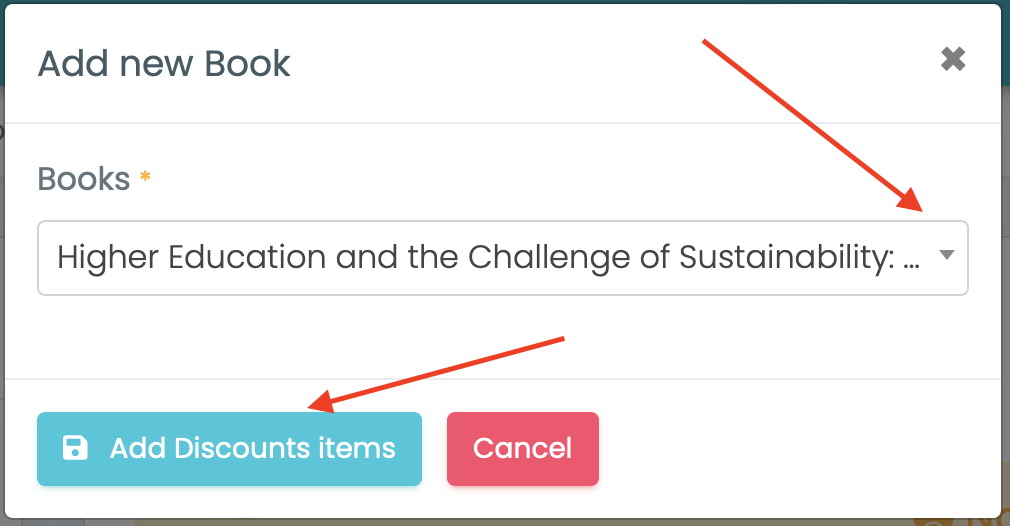Click the floppy disk save icon
The height and width of the screenshot is (526, 1010).
click(75, 448)
